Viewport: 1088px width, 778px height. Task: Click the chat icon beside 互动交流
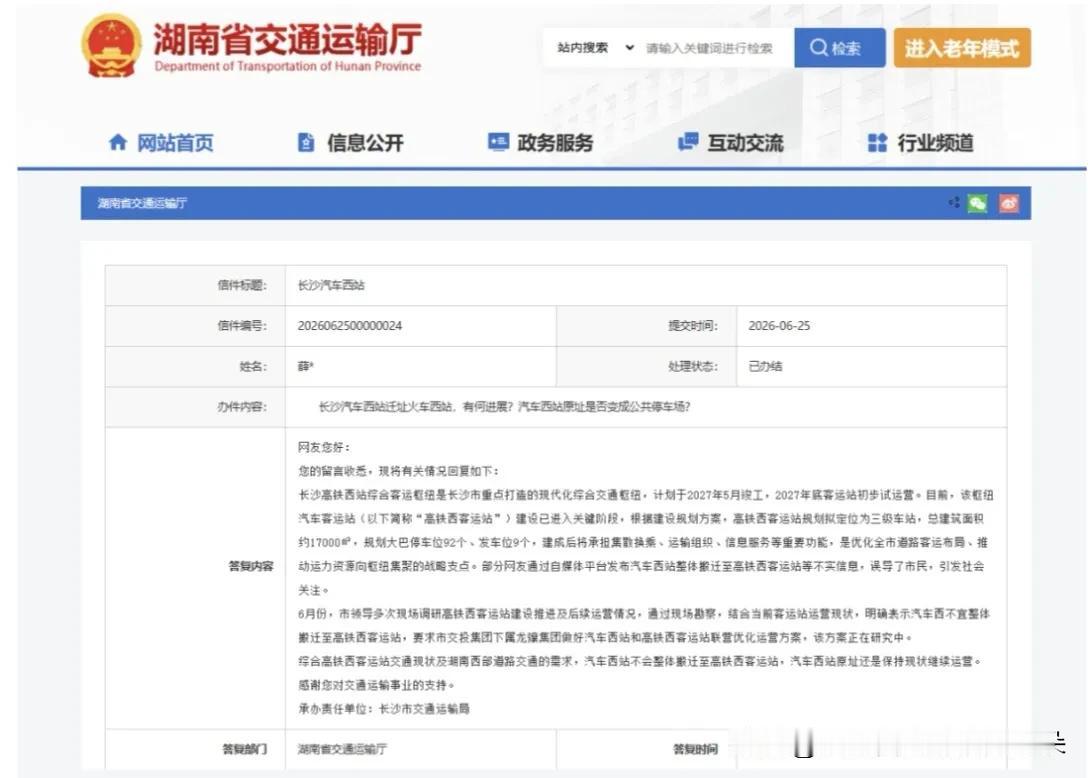pos(688,142)
